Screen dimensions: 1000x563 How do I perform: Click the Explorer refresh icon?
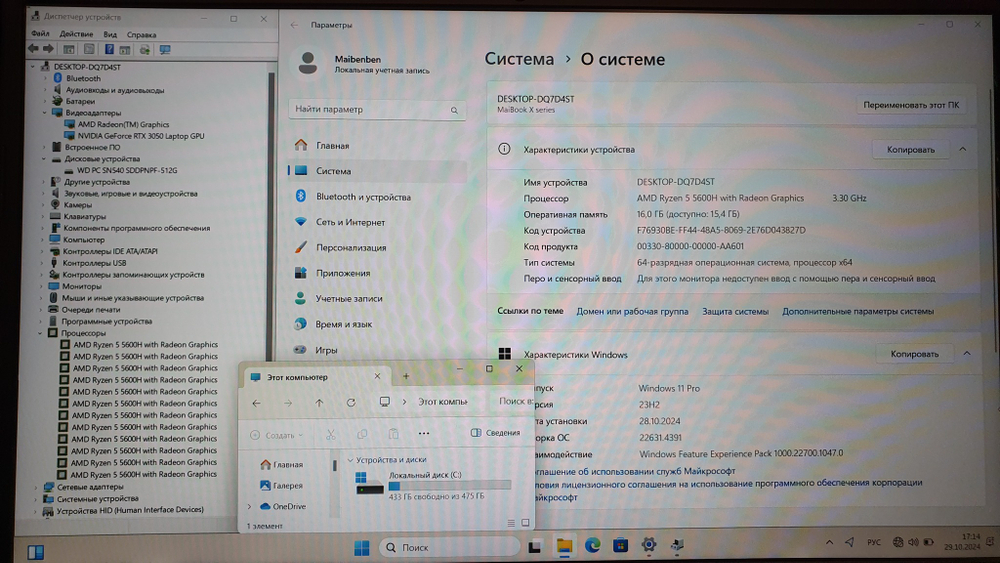click(x=351, y=403)
